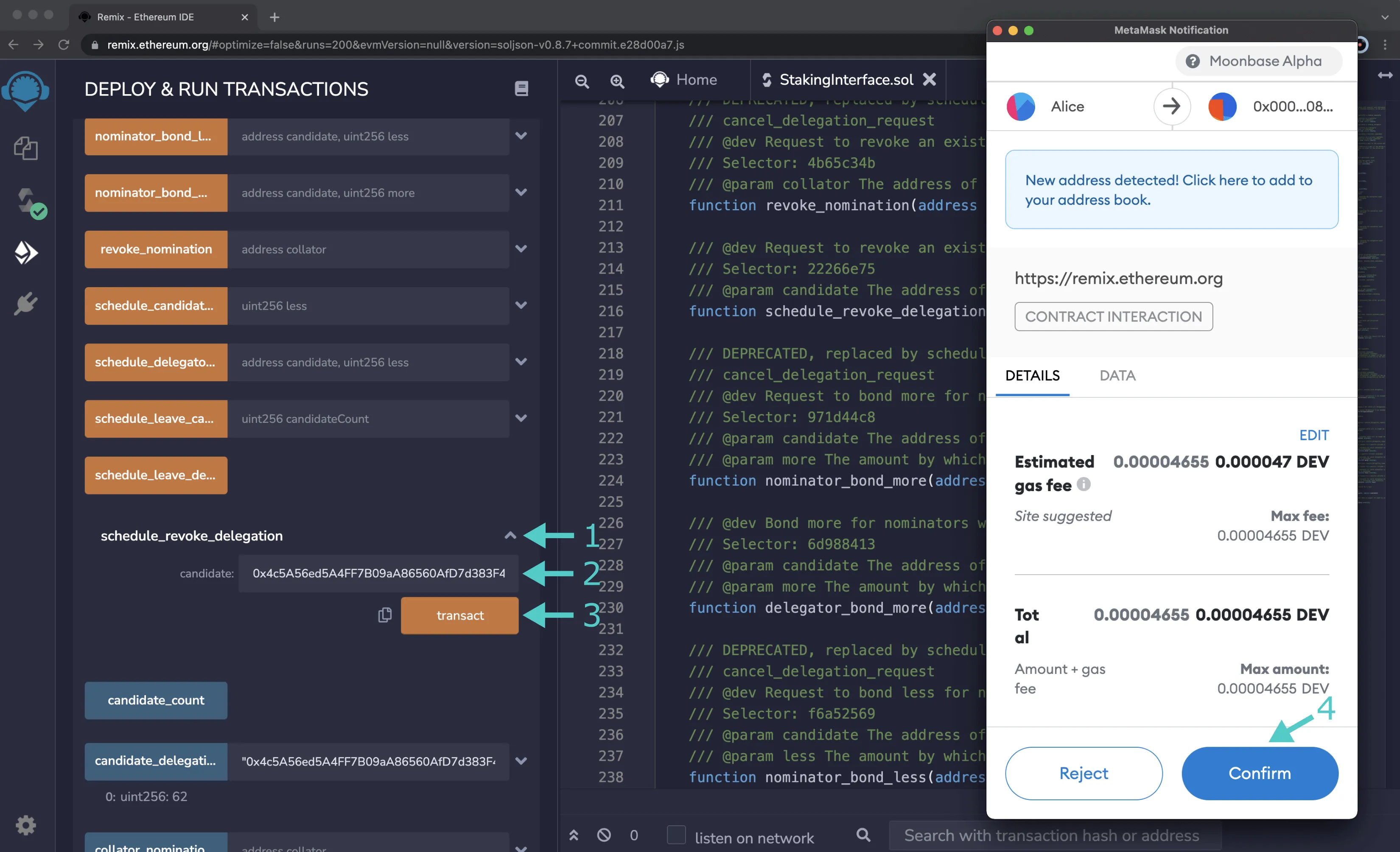
Task: Click the recipient 0x000...08 avatar icon
Action: (1222, 106)
